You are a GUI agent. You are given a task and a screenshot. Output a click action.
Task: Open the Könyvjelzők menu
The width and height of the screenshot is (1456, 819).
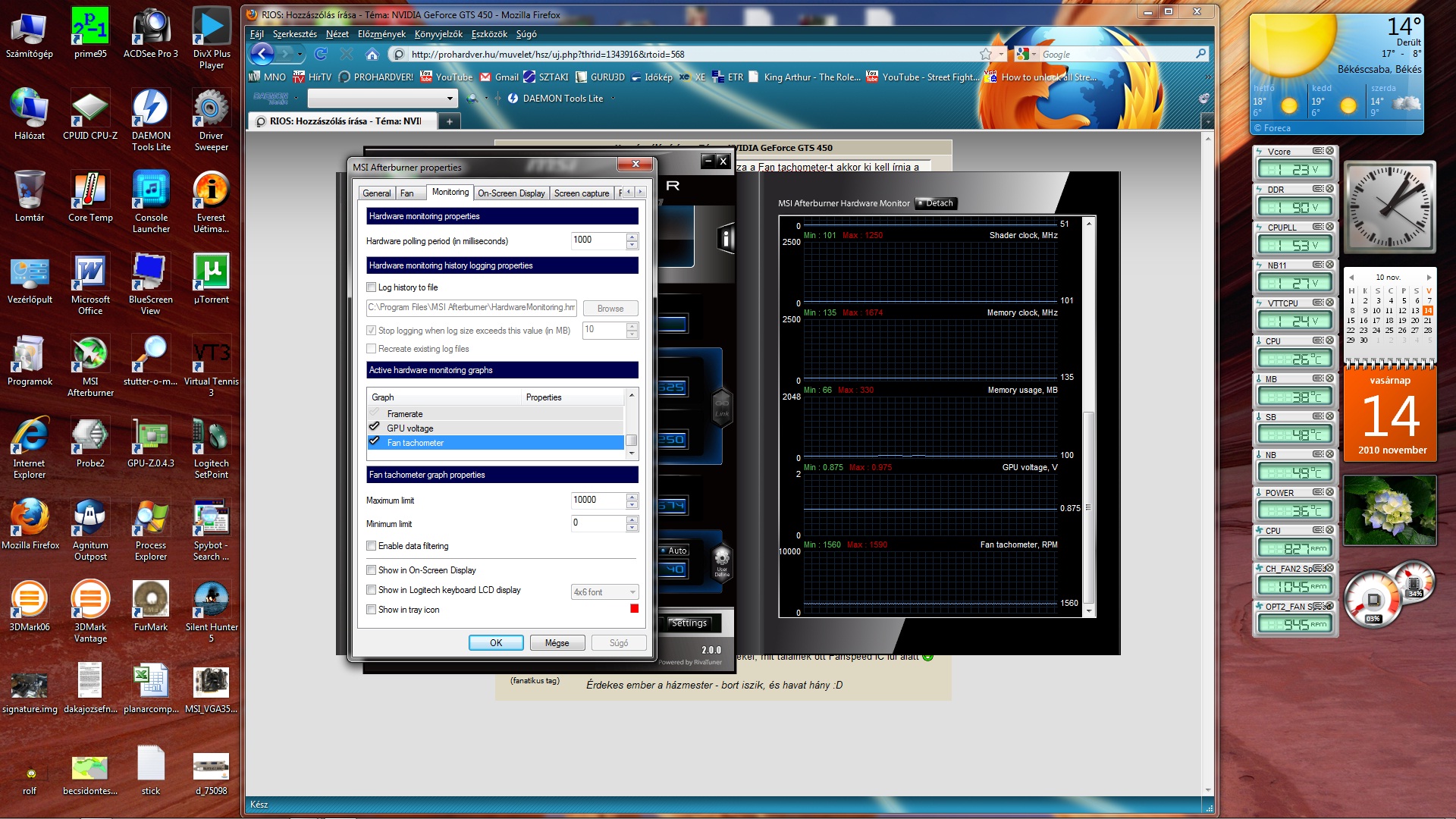(438, 34)
